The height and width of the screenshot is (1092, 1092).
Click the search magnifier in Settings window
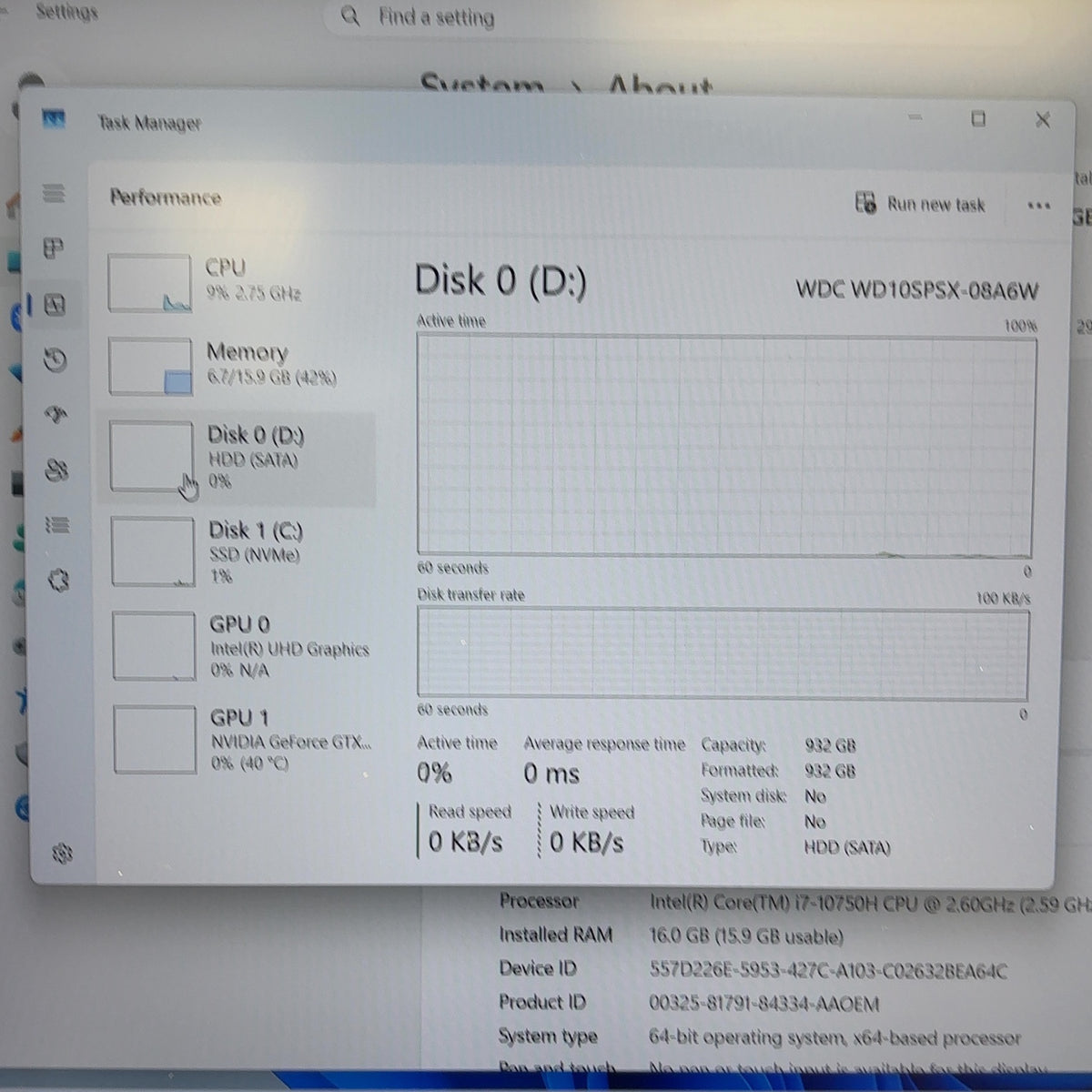tap(350, 15)
